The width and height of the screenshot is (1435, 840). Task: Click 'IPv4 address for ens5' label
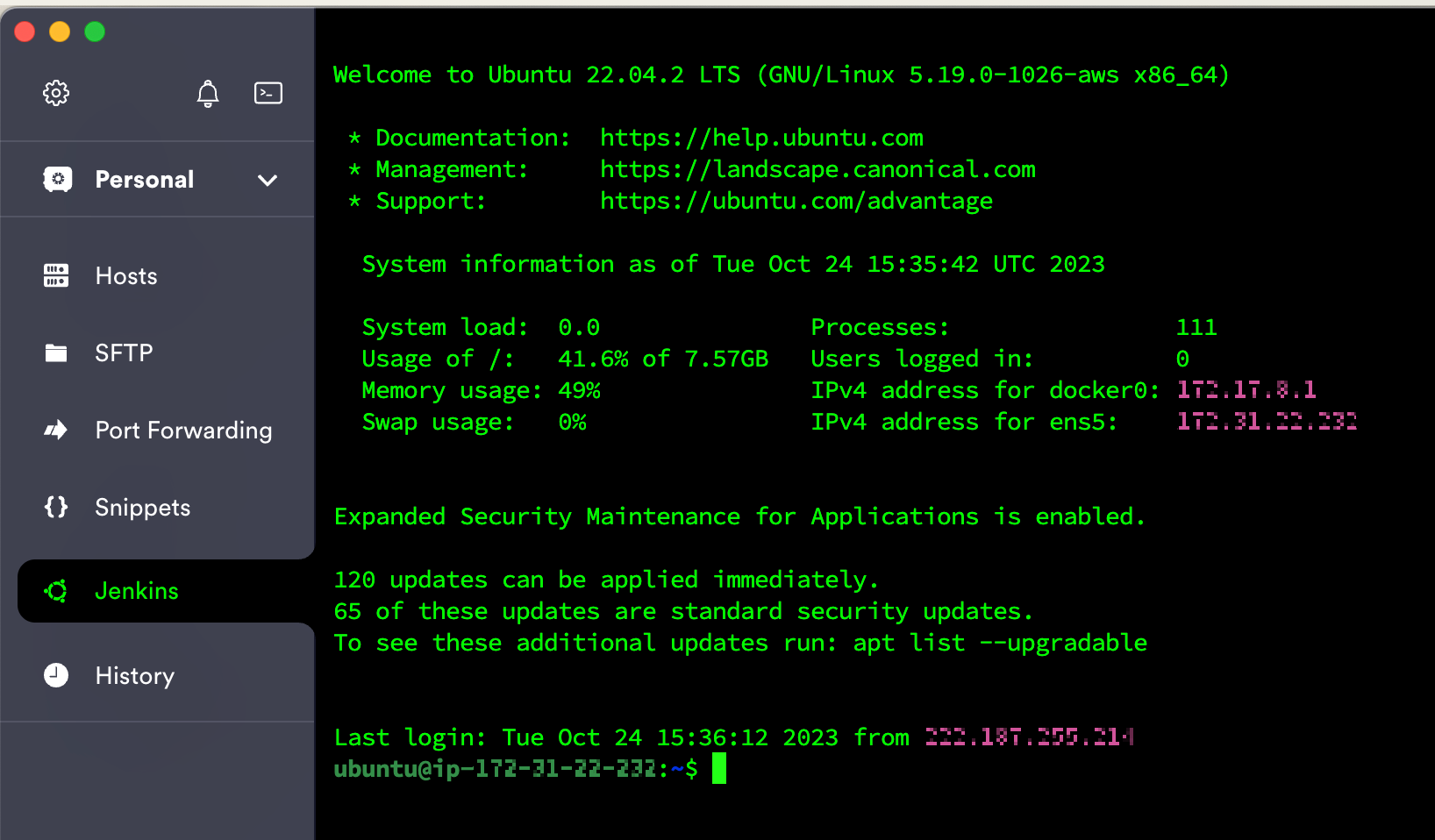coord(964,422)
